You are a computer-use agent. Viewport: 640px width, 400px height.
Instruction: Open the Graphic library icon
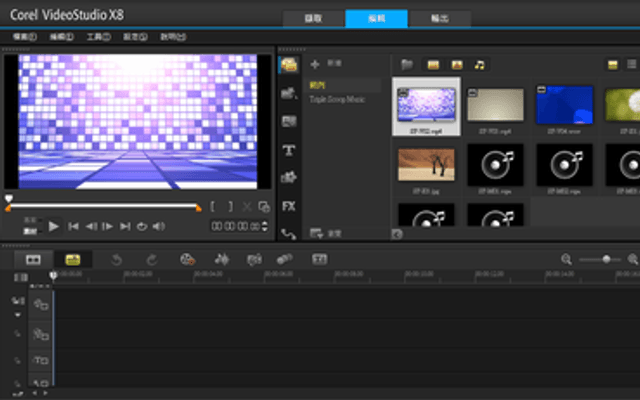point(289,177)
